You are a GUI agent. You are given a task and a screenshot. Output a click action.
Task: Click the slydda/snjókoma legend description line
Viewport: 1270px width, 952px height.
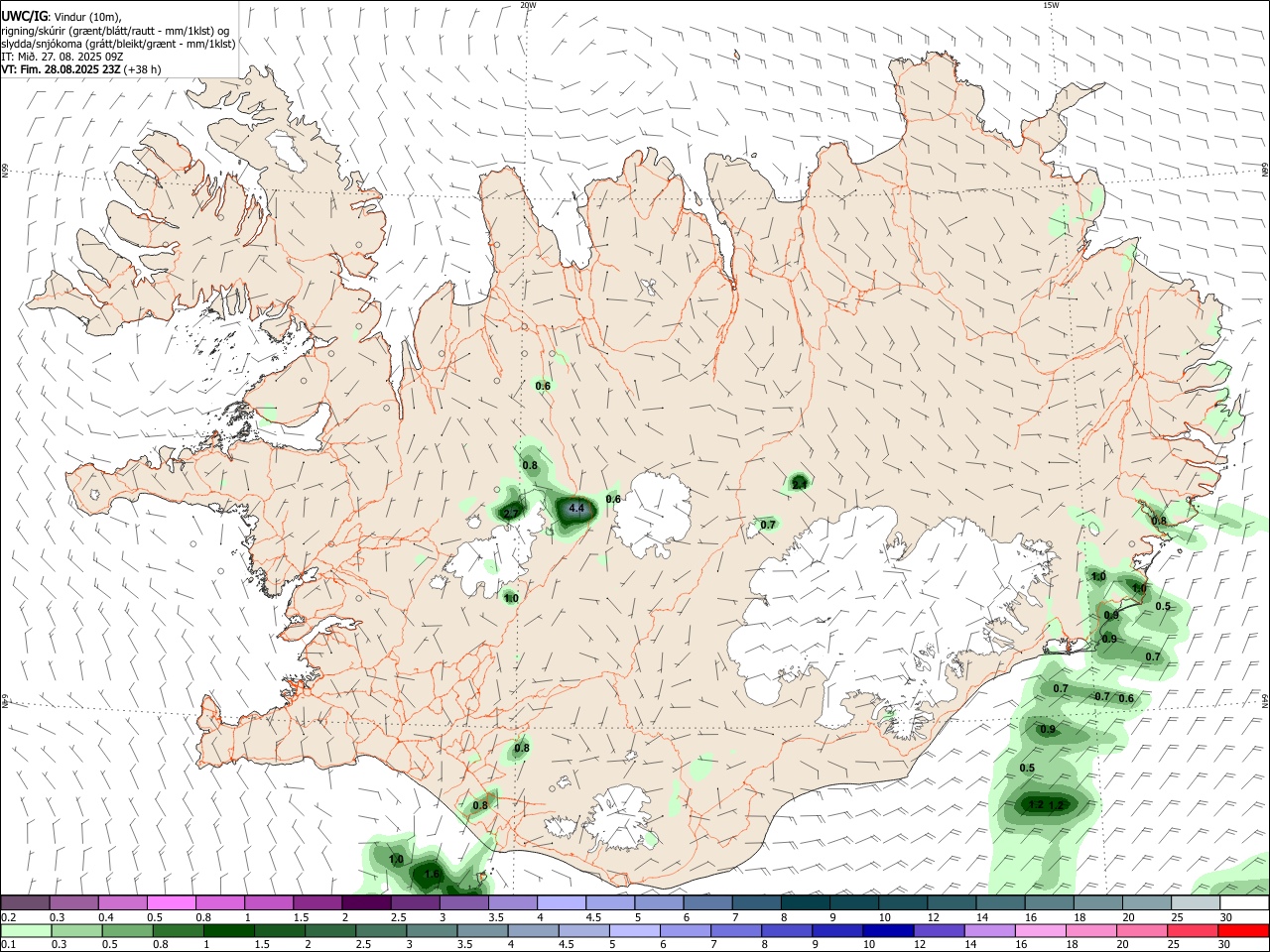click(118, 44)
